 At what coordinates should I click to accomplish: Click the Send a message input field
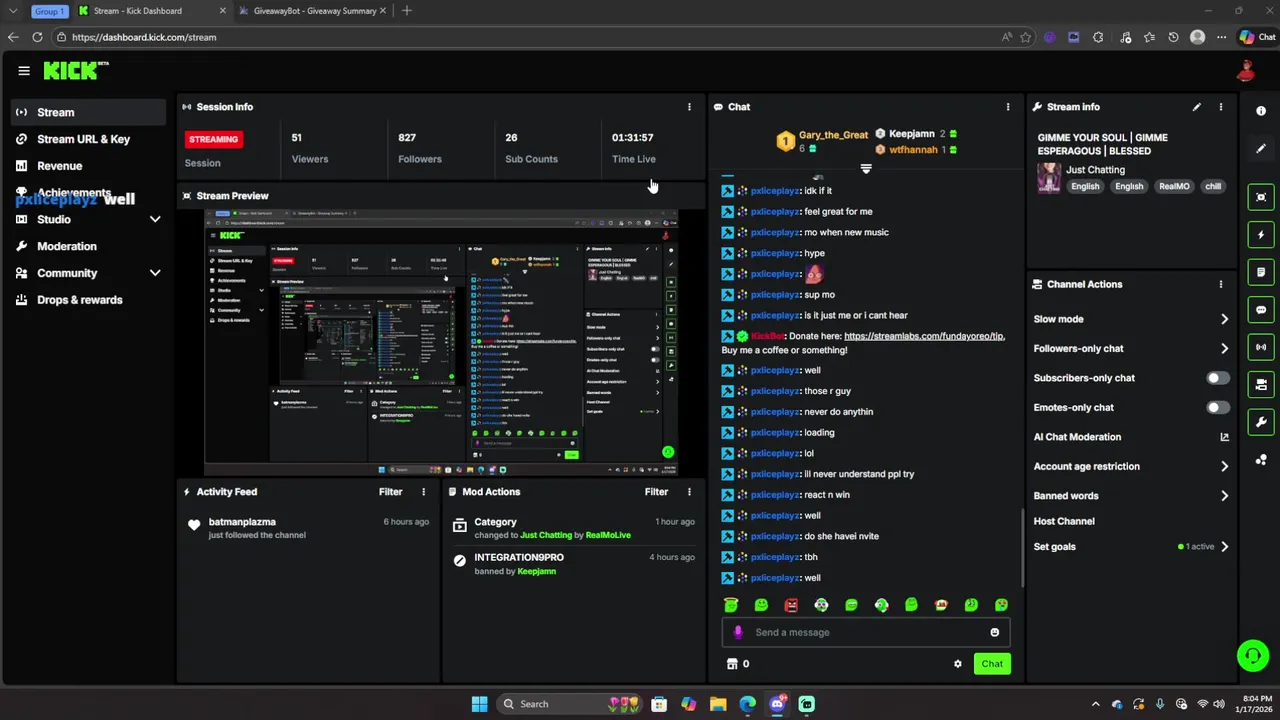tap(866, 632)
